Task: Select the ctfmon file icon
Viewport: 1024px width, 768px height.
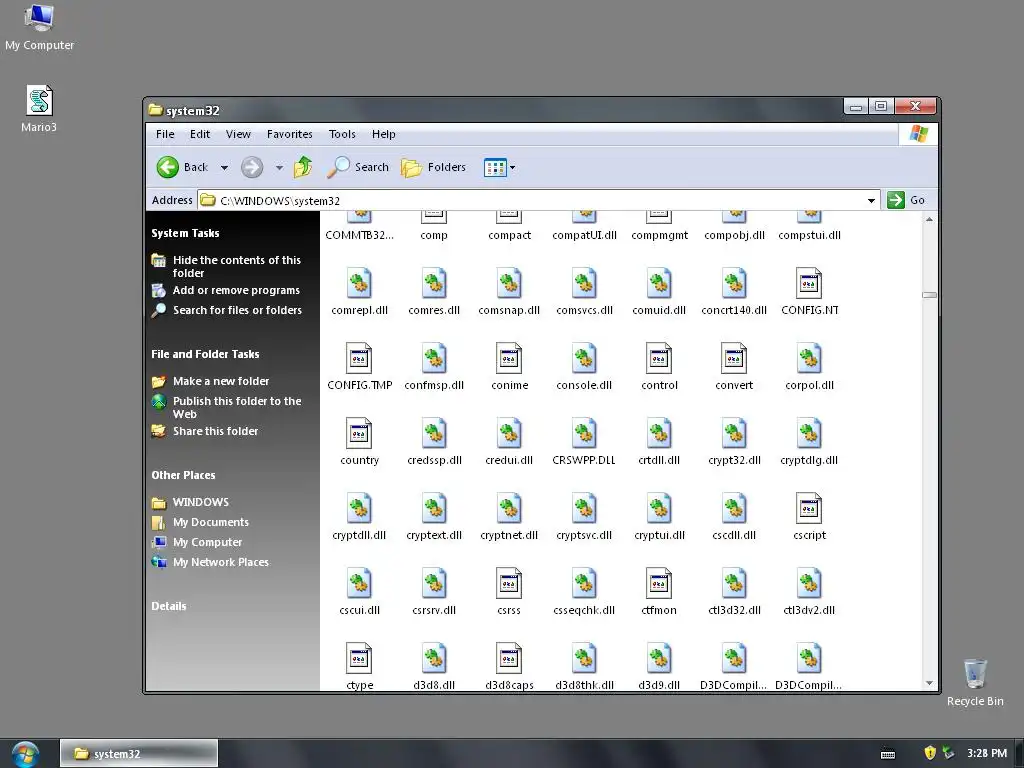Action: point(659,584)
